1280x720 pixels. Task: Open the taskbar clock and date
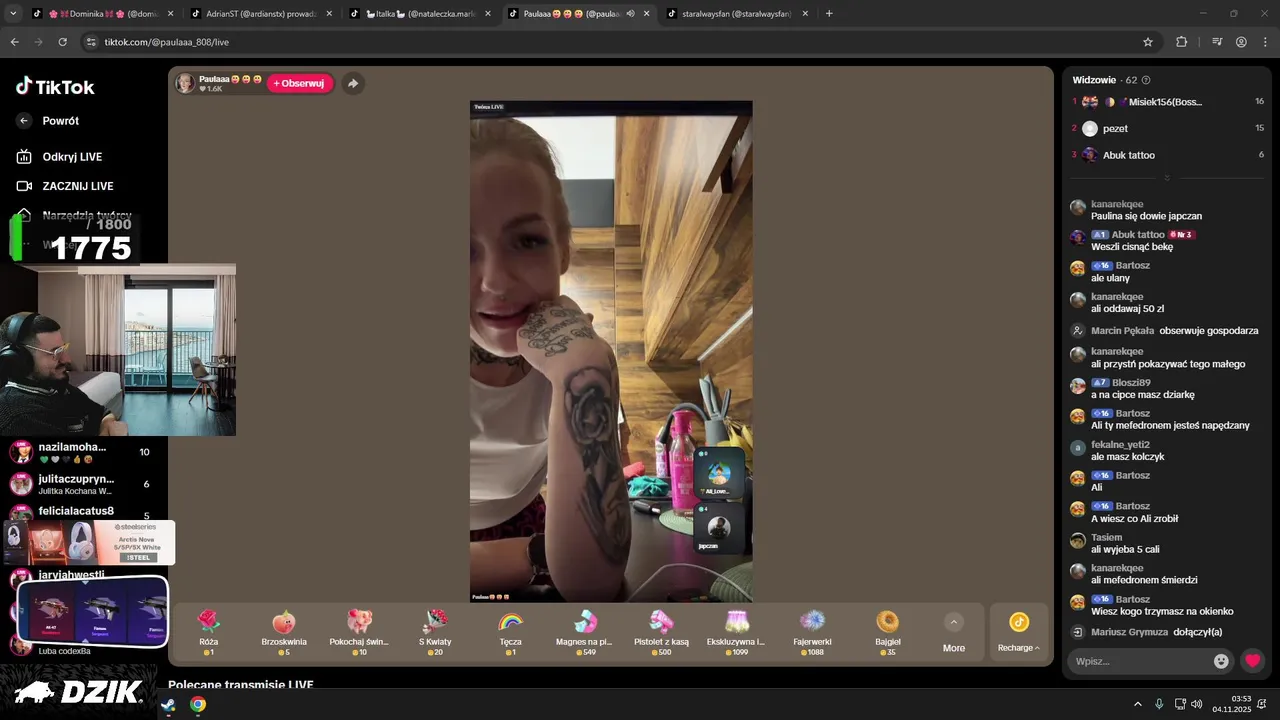(1232, 704)
